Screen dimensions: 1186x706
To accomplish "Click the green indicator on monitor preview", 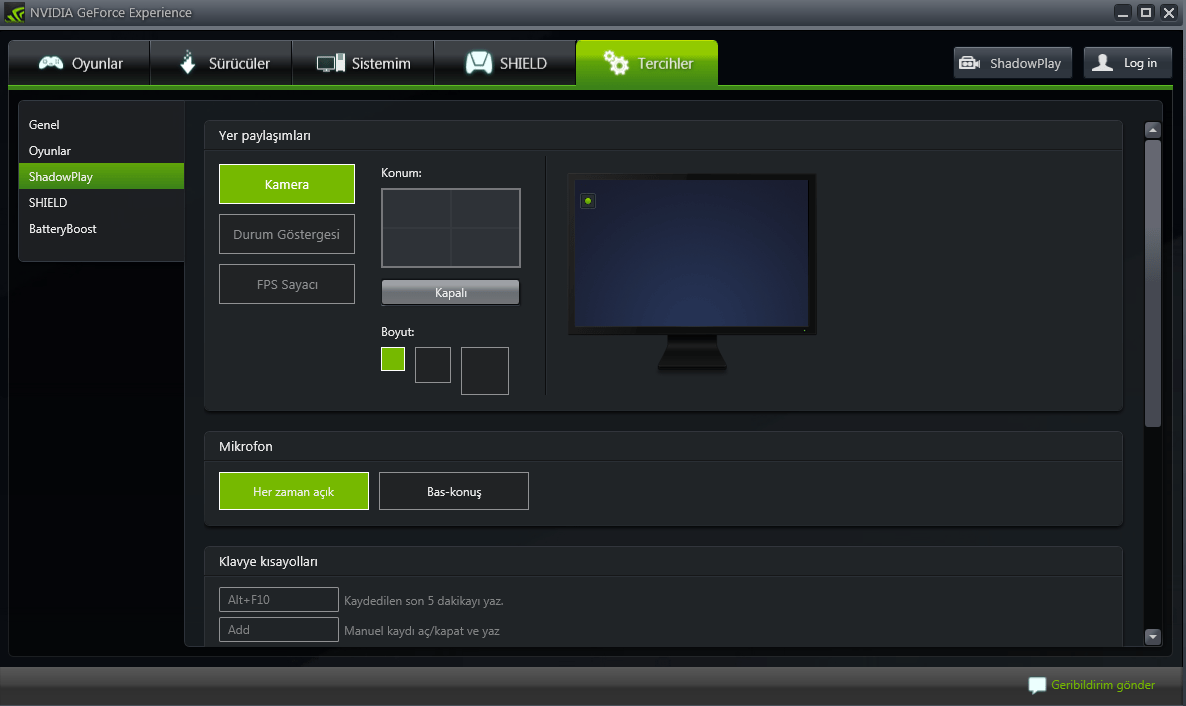I will click(x=588, y=201).
